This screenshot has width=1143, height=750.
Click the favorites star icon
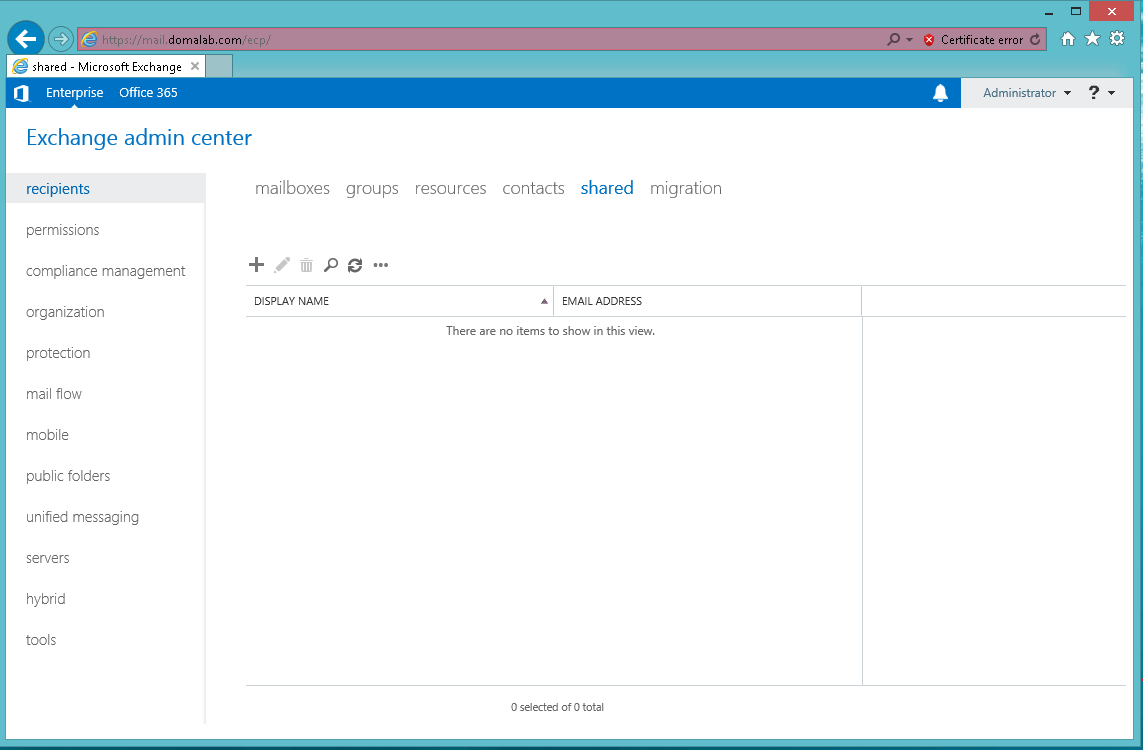(x=1092, y=39)
